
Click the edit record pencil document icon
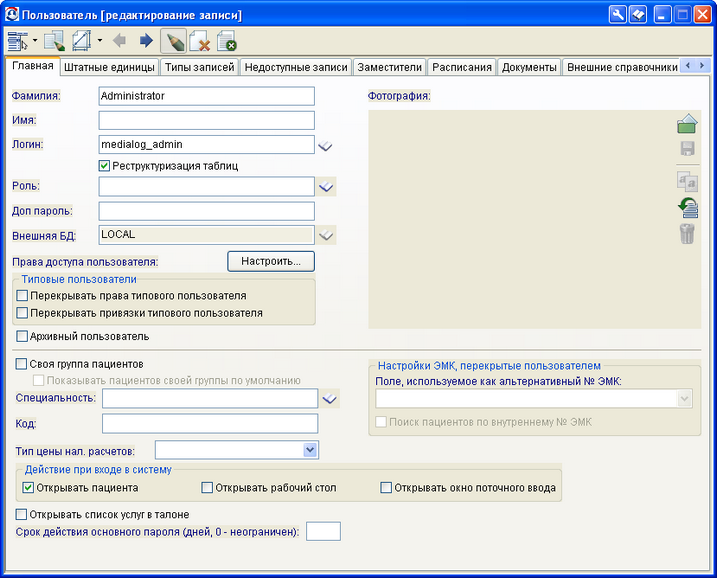[x=54, y=41]
